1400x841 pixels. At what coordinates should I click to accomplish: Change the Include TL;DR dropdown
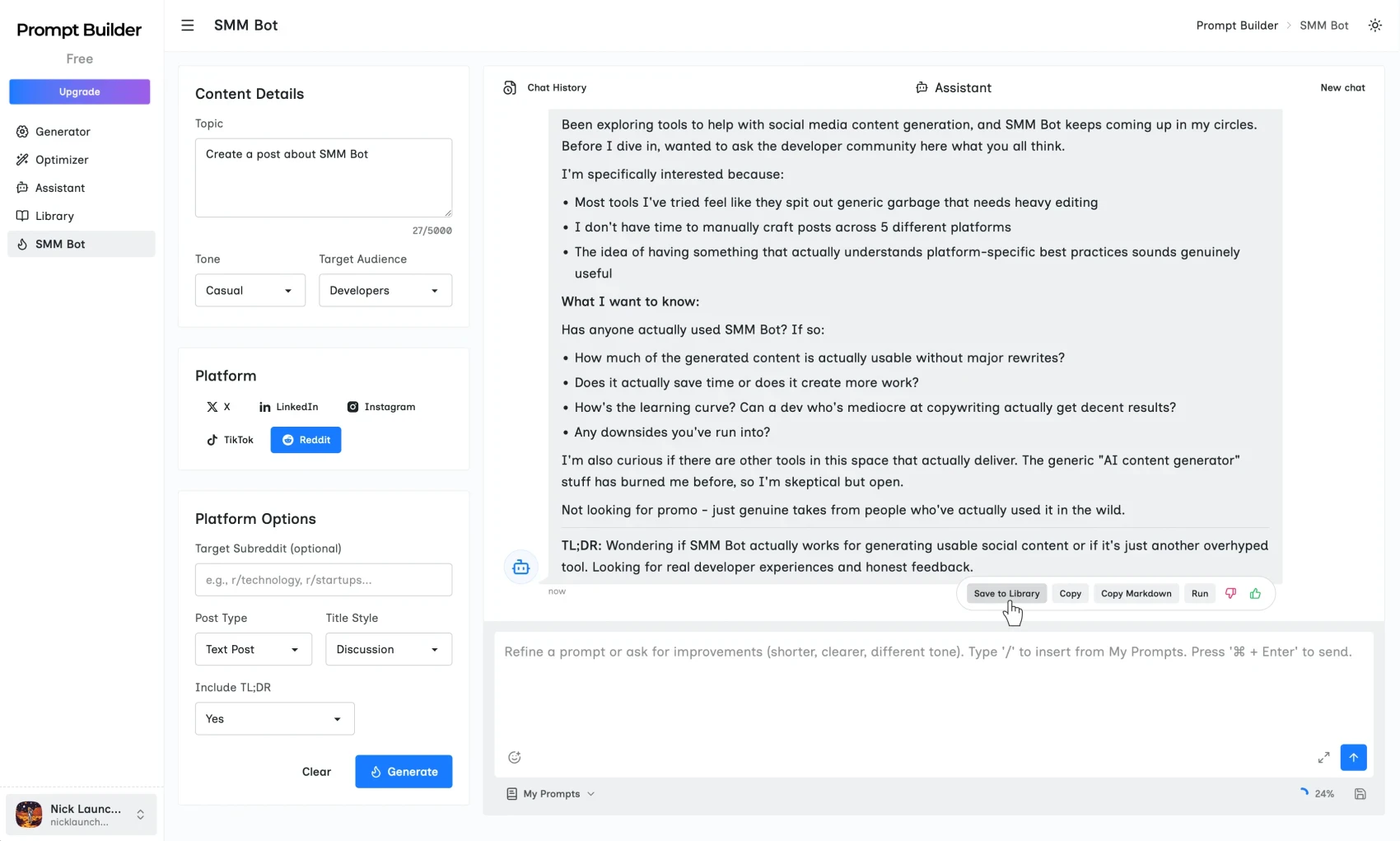click(x=273, y=718)
